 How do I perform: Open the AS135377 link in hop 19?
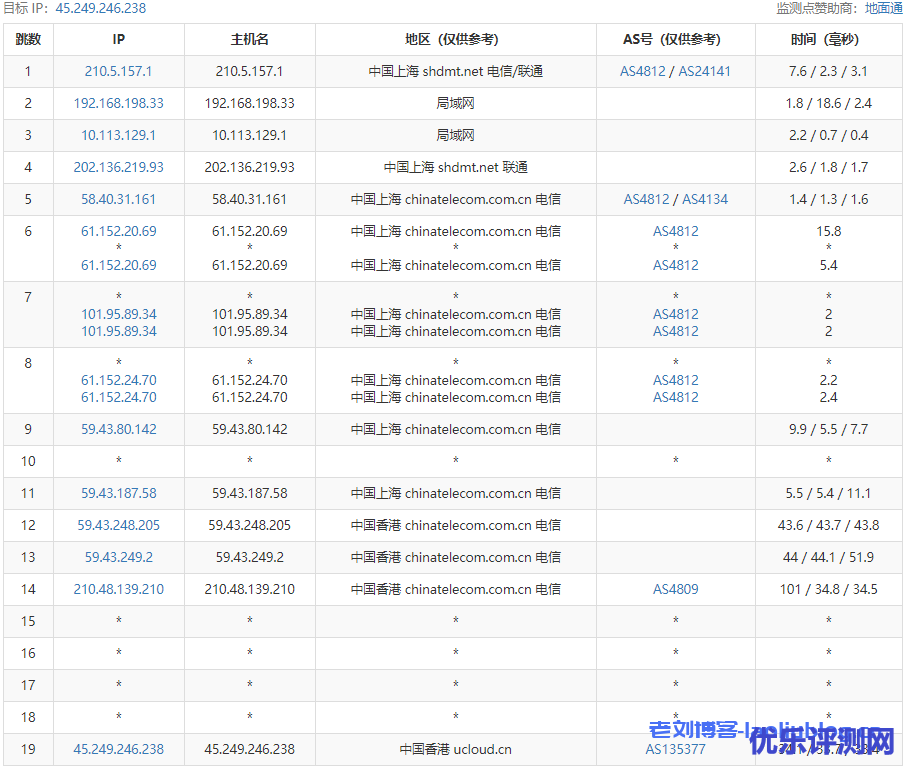[x=675, y=750]
